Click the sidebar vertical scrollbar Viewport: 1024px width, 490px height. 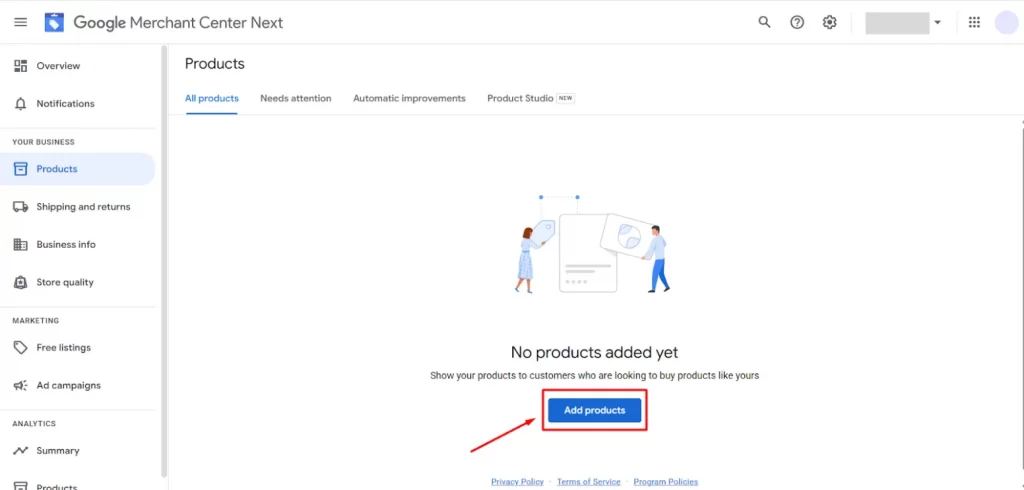(164, 260)
